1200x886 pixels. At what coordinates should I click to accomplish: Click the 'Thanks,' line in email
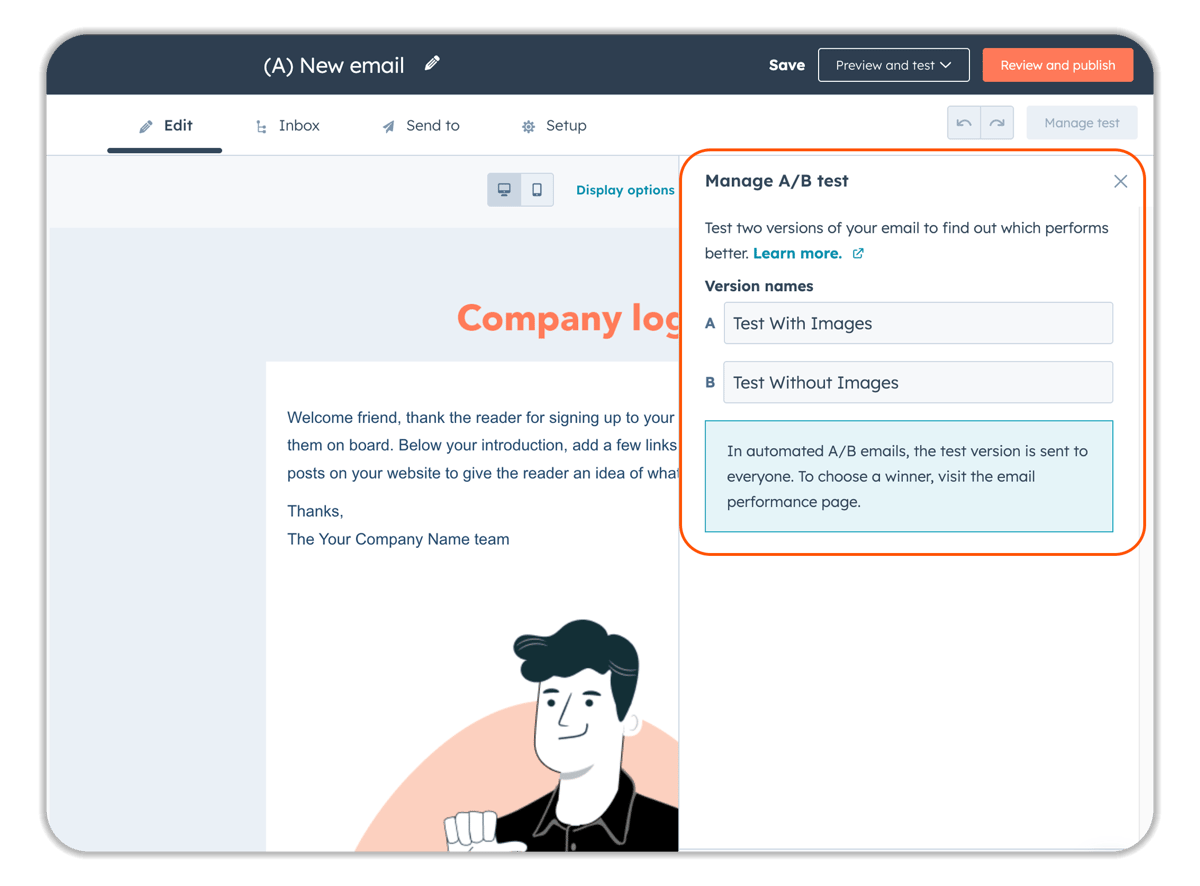(315, 511)
